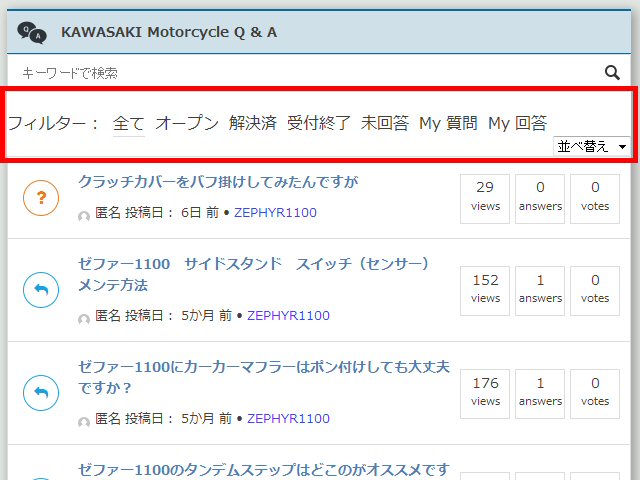Click avatar icon on クラッチカバー post
Image resolution: width=640 pixels, height=480 pixels.
(x=84, y=216)
